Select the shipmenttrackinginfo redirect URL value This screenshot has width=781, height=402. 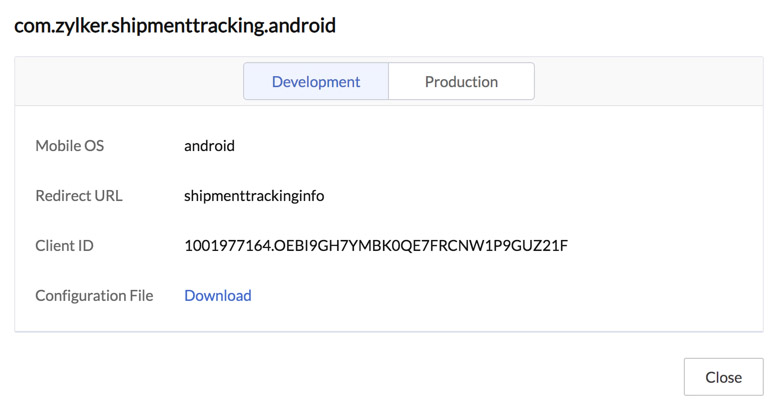(x=254, y=196)
